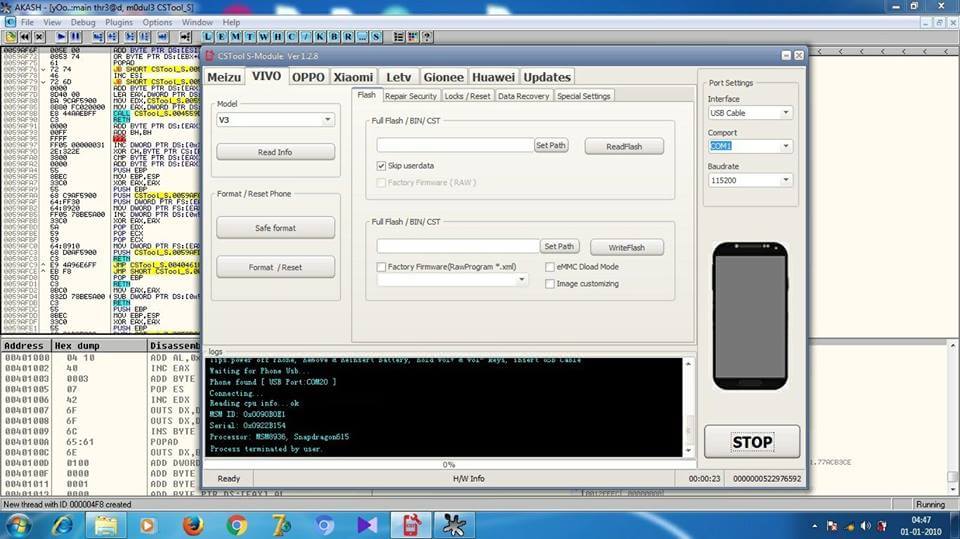Enable Factory Firmware(RawProgram *.xml) checkbox
960x539 pixels.
point(381,267)
